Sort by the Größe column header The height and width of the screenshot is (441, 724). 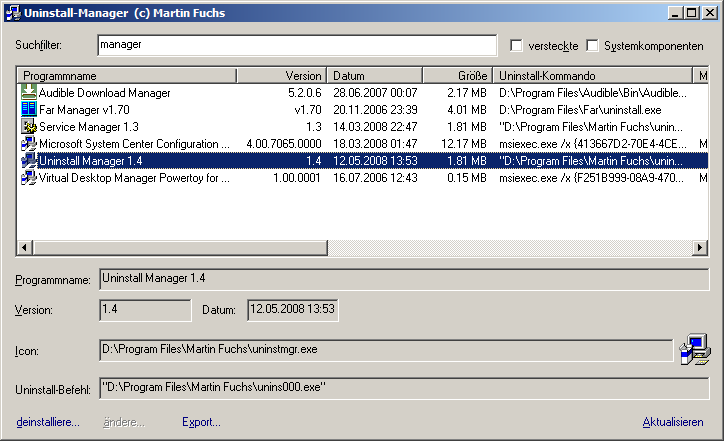pyautogui.click(x=458, y=75)
